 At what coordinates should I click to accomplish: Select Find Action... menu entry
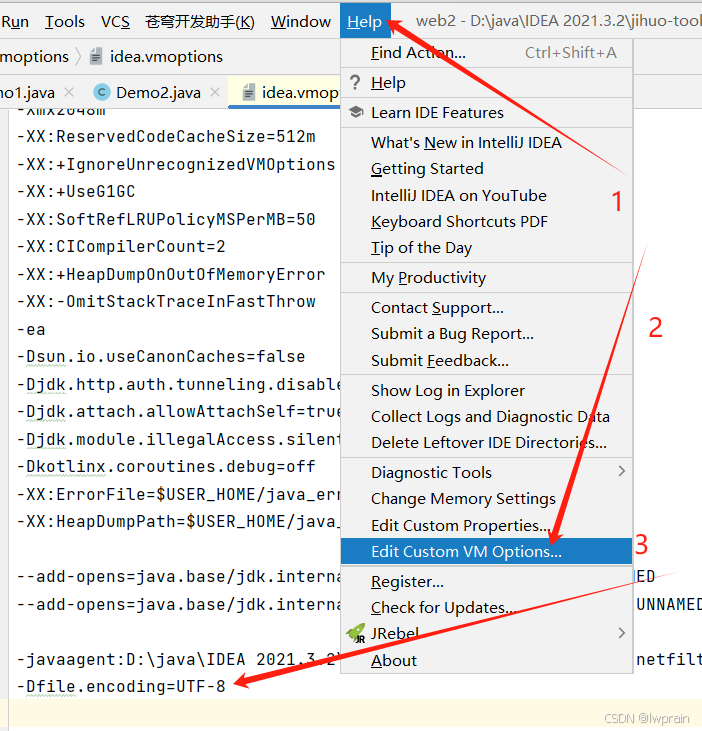[x=486, y=53]
